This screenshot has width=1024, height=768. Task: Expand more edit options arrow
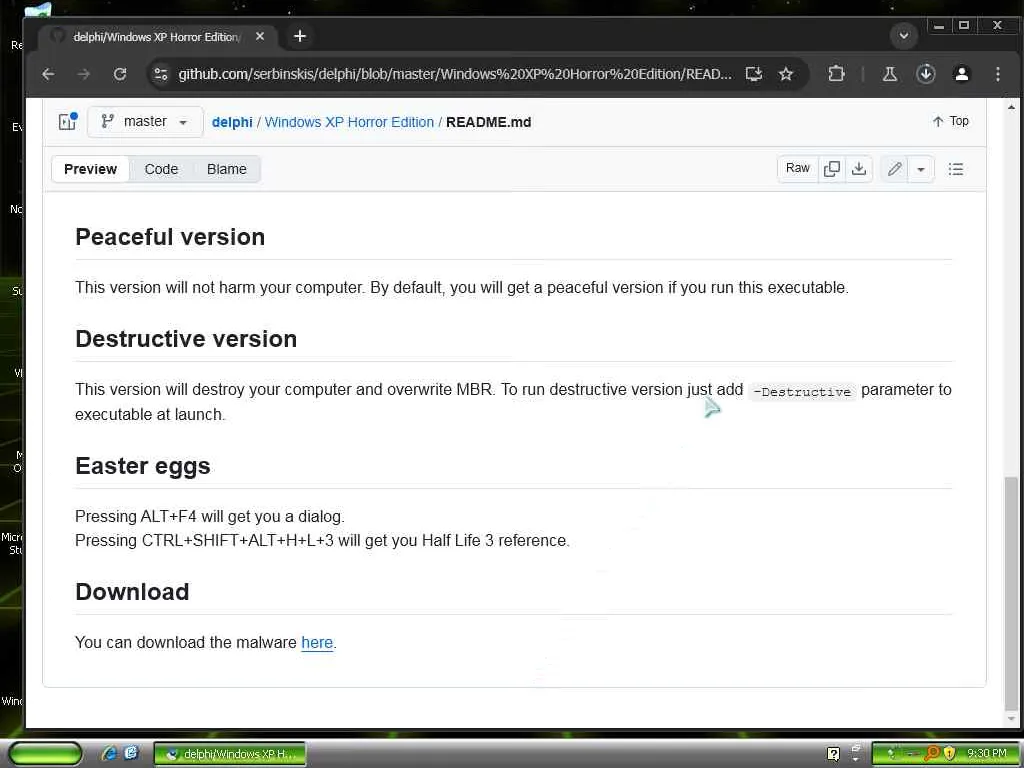921,169
